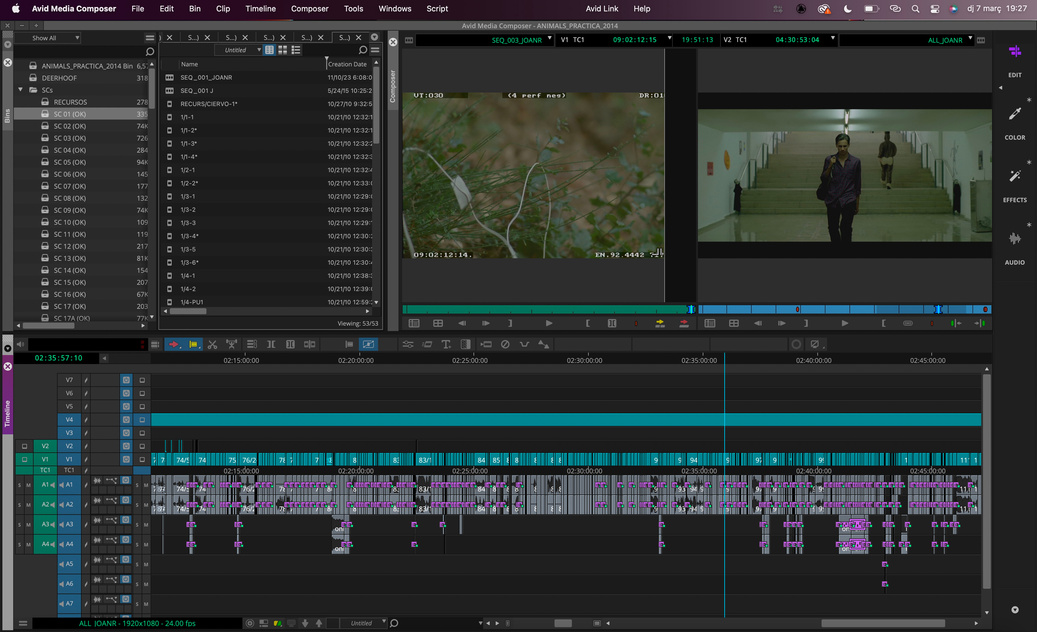Click the timeline search magnifier icon
The image size is (1037, 632).
[x=394, y=623]
